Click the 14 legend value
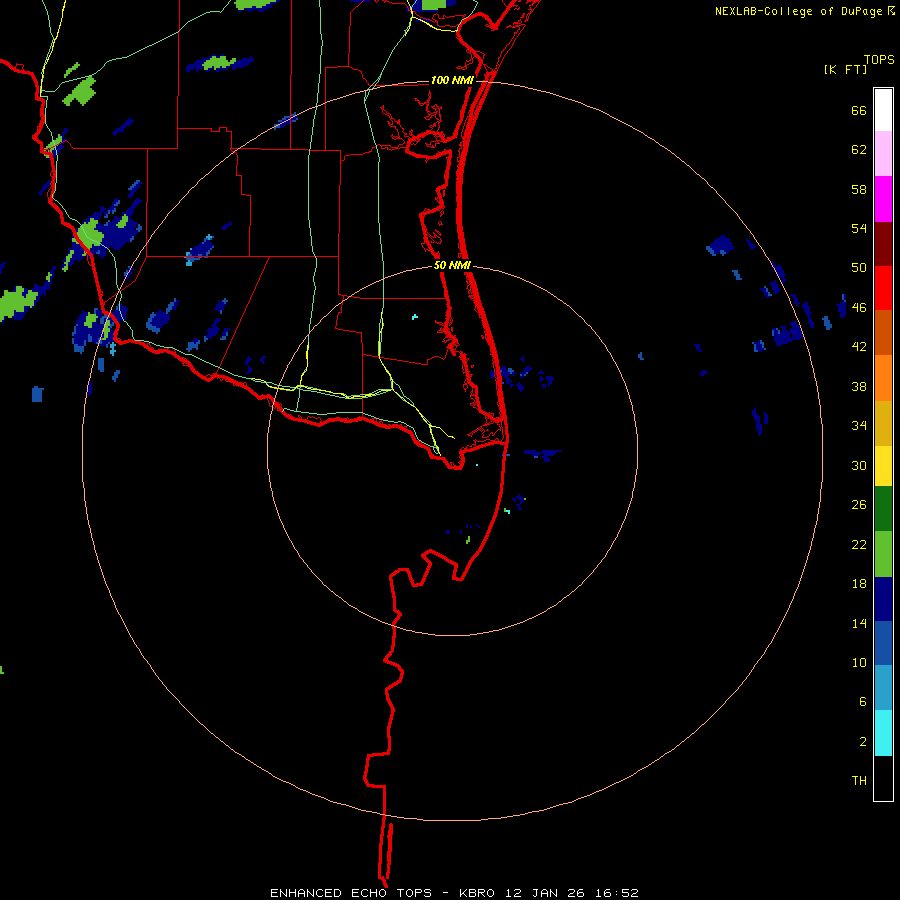Screen dimensions: 900x900 859,623
